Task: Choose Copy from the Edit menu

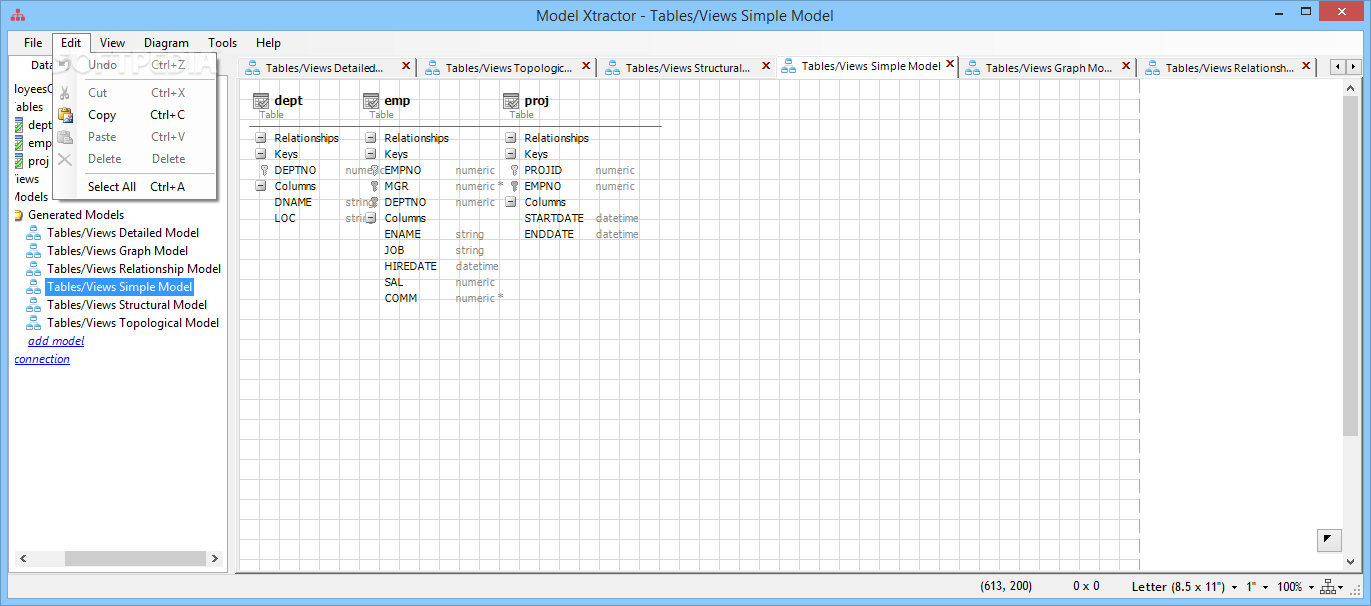Action: [135, 115]
